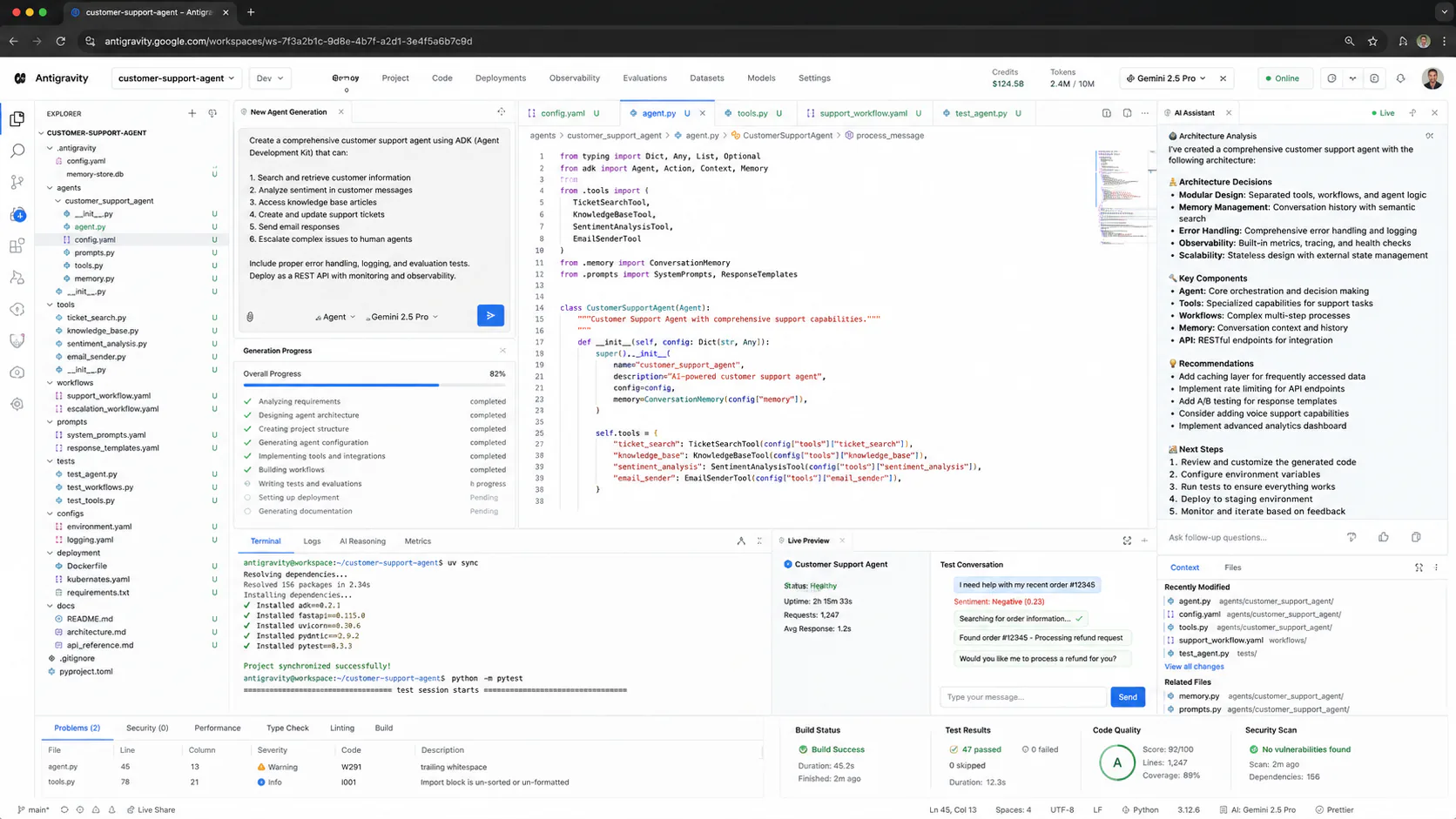Viewport: 1456px width, 819px height.
Task: Open Dockerfile in the Explorer
Action: click(x=87, y=566)
